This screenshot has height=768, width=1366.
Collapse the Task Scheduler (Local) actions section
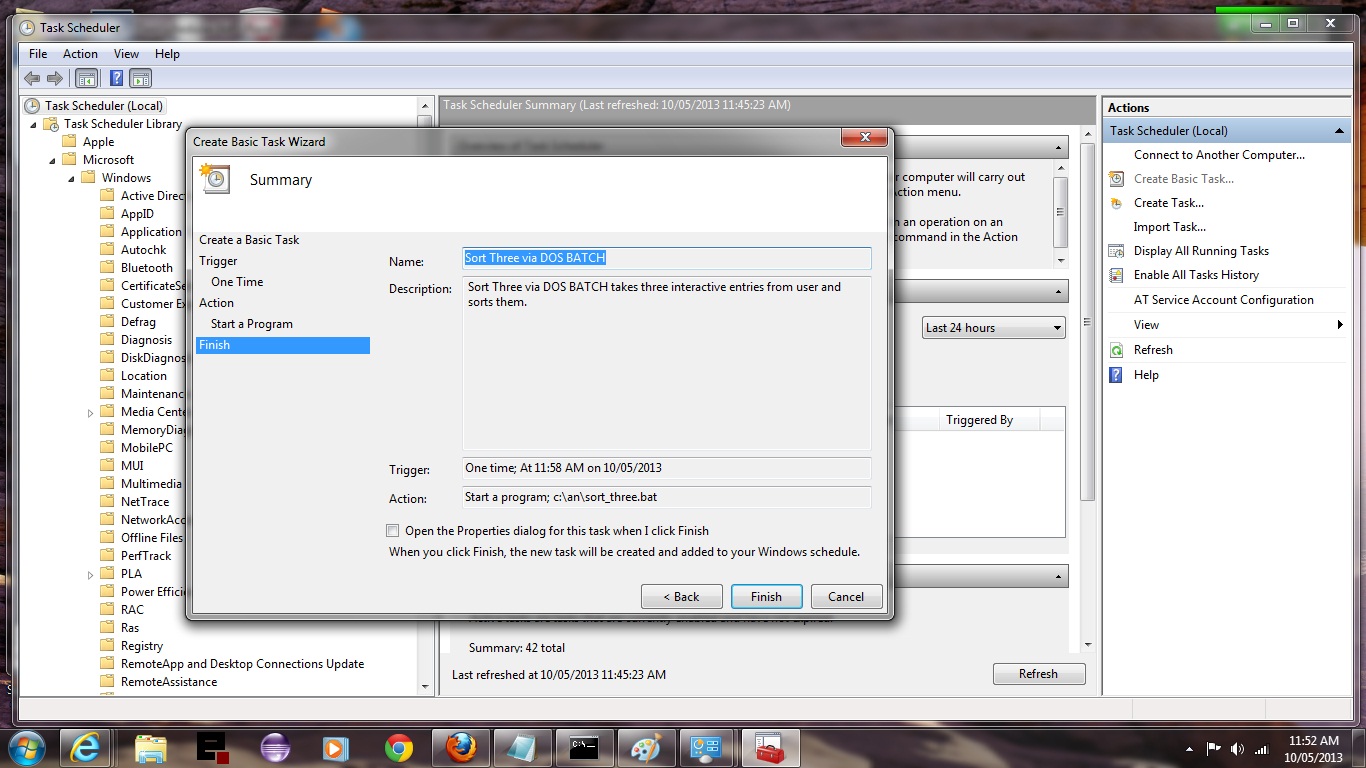click(1340, 131)
